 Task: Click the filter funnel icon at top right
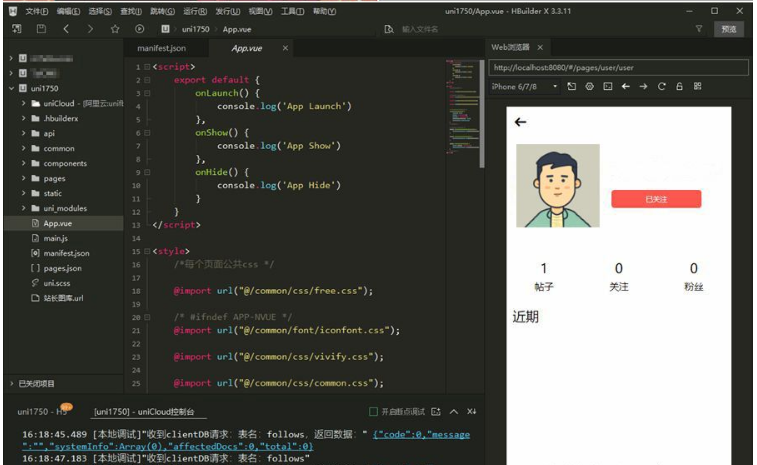pos(698,29)
